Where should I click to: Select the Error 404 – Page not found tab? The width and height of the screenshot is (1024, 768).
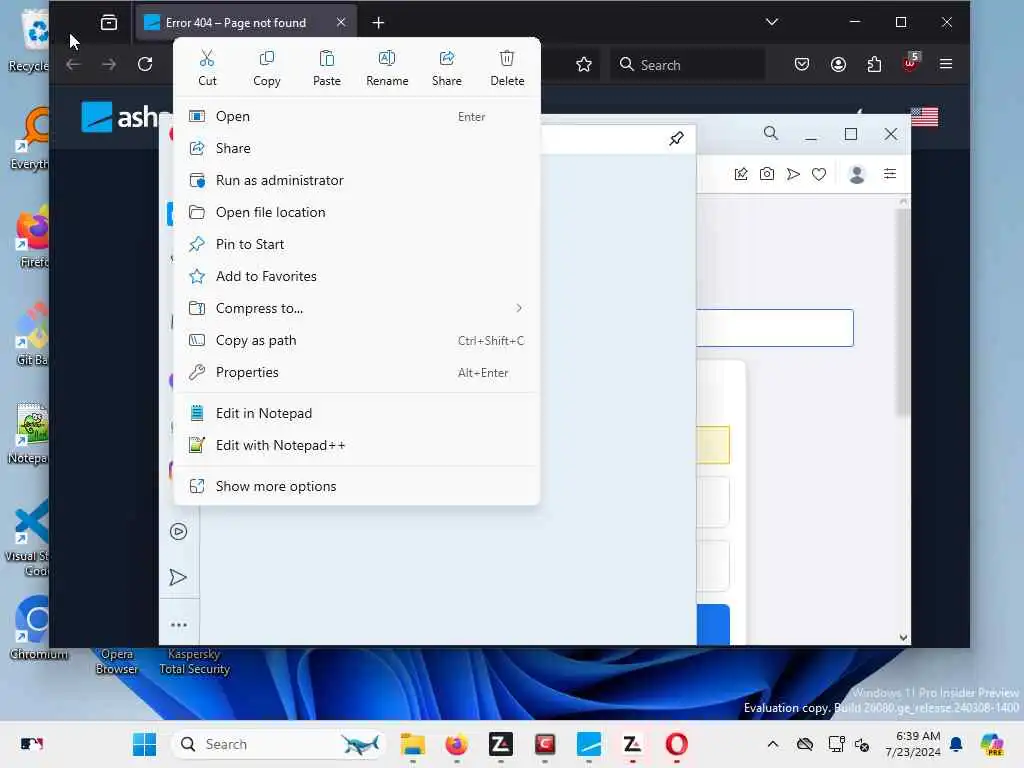coord(246,22)
